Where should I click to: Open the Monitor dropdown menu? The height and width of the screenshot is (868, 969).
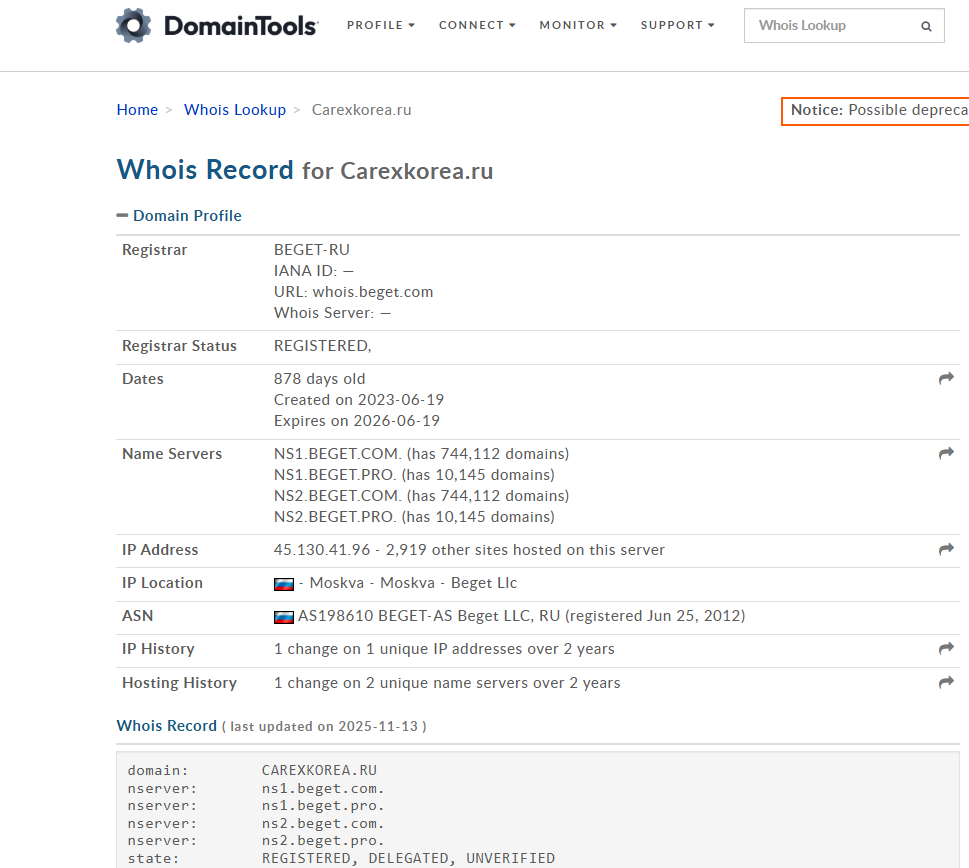click(578, 25)
